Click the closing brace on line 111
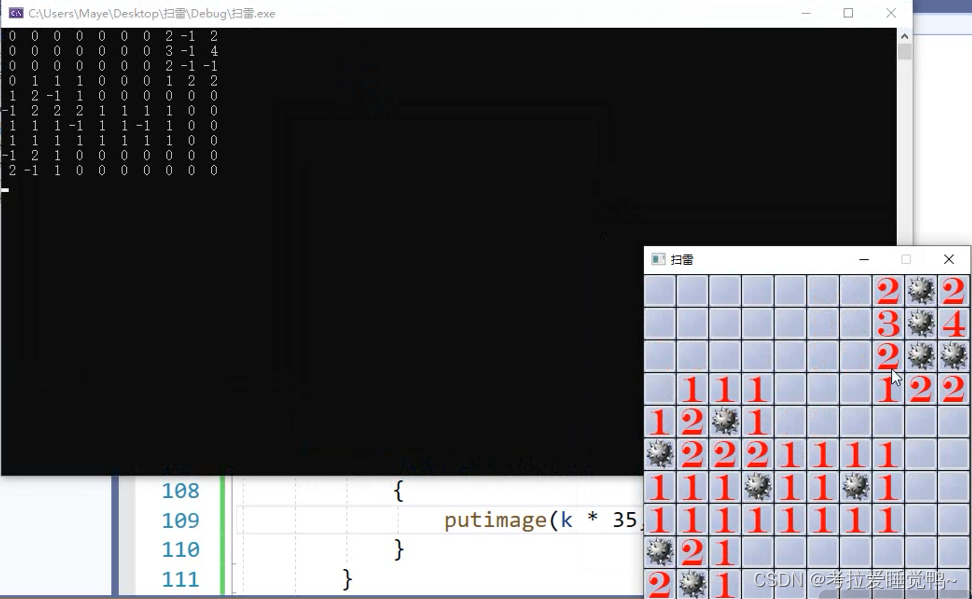 347,579
